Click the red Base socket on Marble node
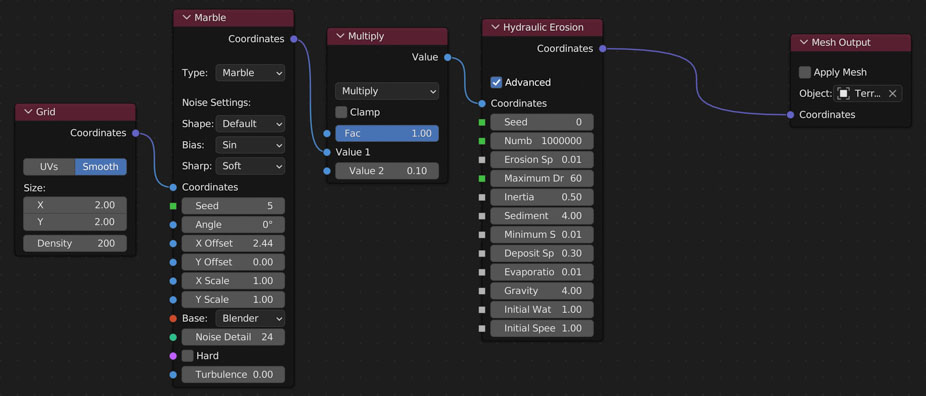This screenshot has width=926, height=396. [173, 318]
